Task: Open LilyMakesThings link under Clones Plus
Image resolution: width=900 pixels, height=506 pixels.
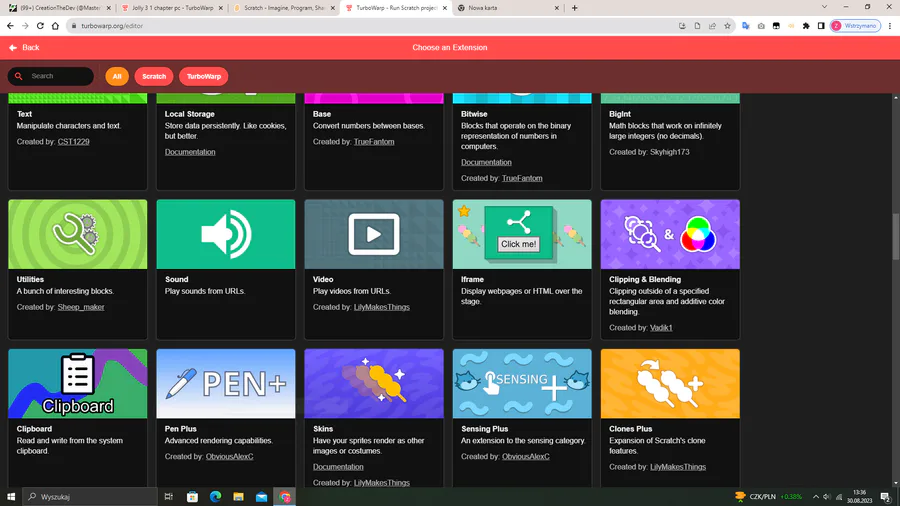Action: click(x=678, y=467)
